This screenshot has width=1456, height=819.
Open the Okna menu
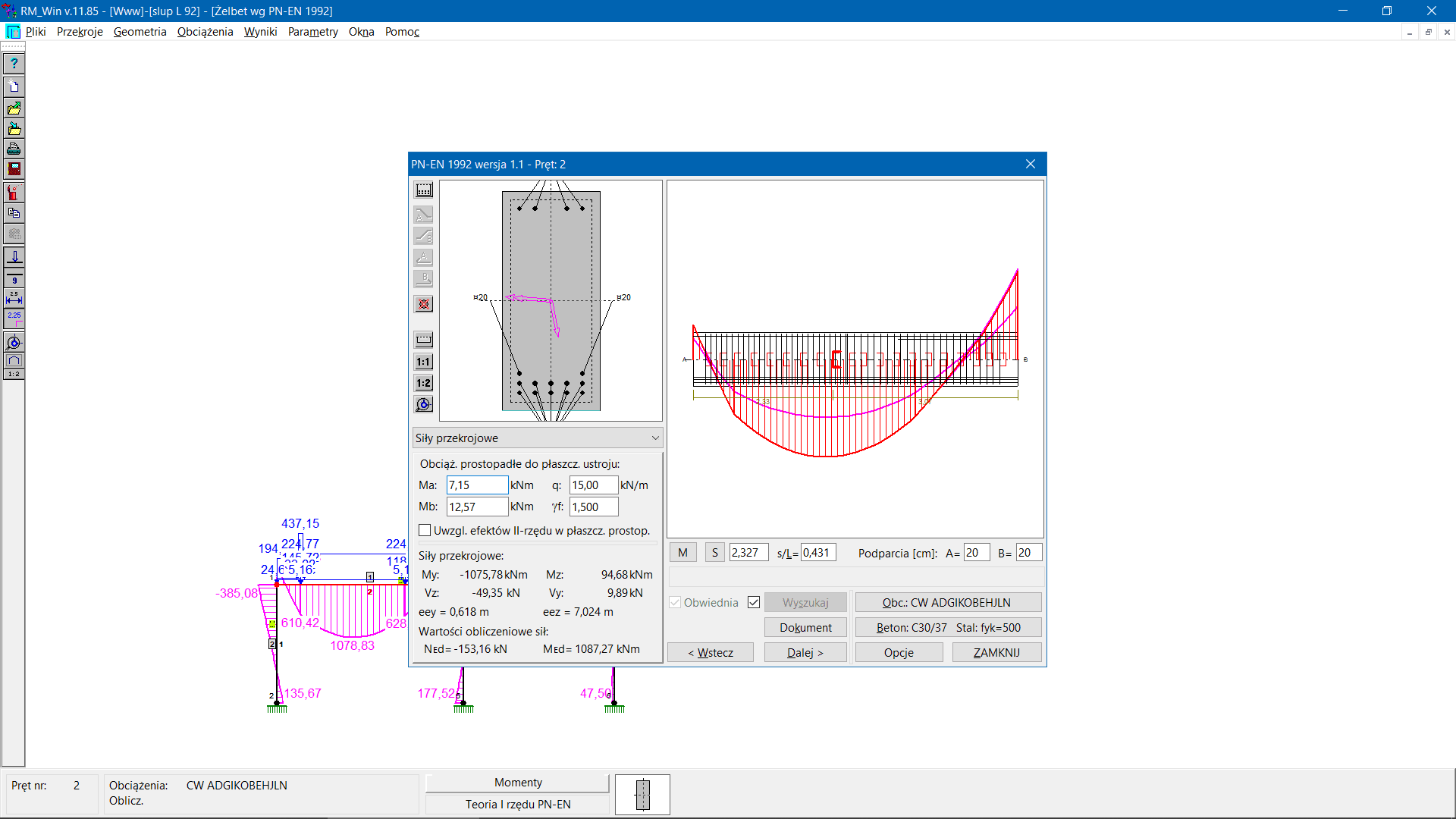(x=361, y=32)
